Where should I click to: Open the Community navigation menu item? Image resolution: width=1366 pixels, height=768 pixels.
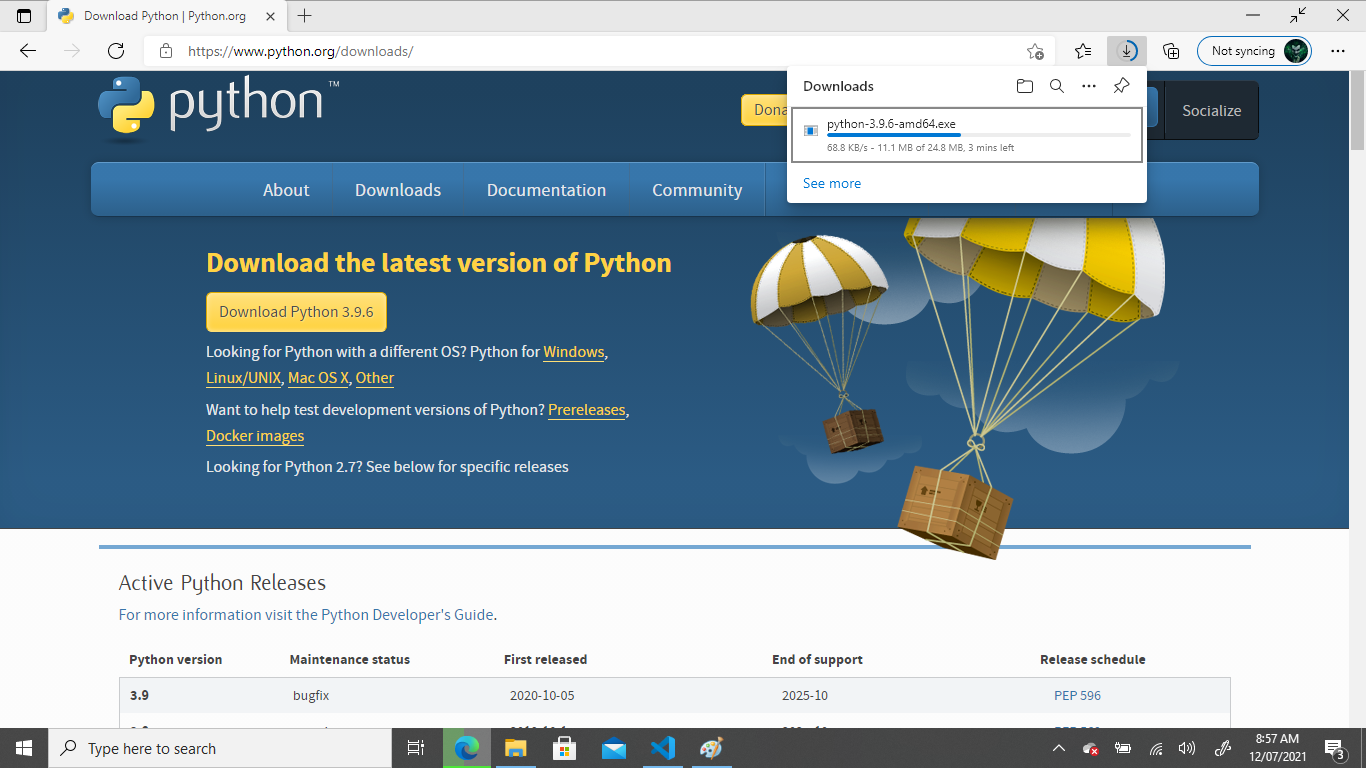coord(697,190)
